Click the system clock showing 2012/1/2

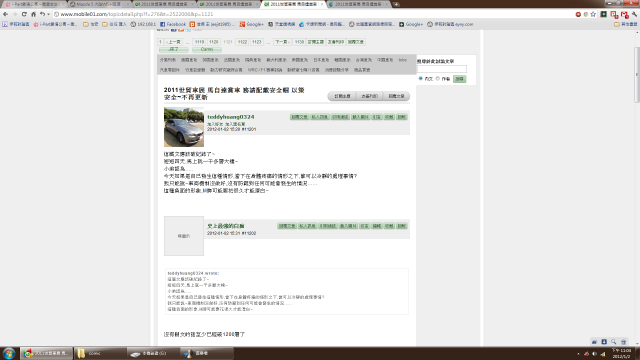(x=622, y=353)
